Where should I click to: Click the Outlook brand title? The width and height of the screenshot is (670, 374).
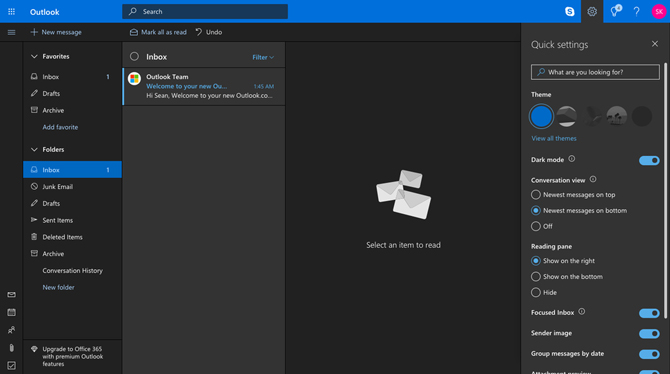tap(44, 12)
